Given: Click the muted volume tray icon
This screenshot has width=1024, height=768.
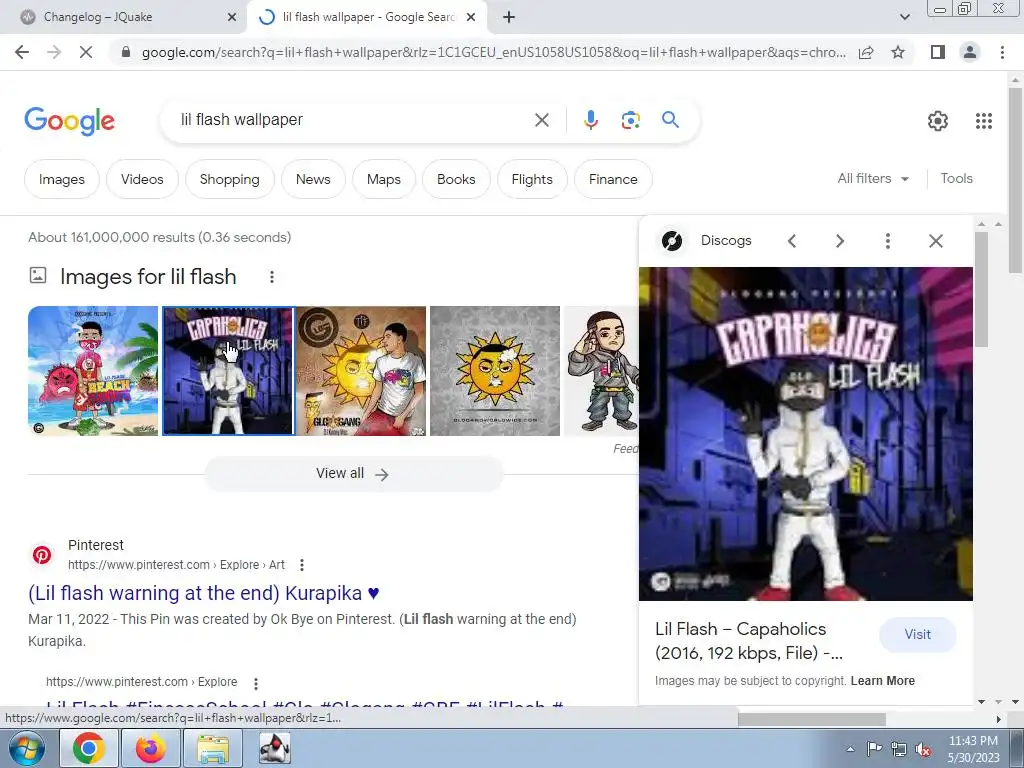Looking at the screenshot, I should click(923, 749).
